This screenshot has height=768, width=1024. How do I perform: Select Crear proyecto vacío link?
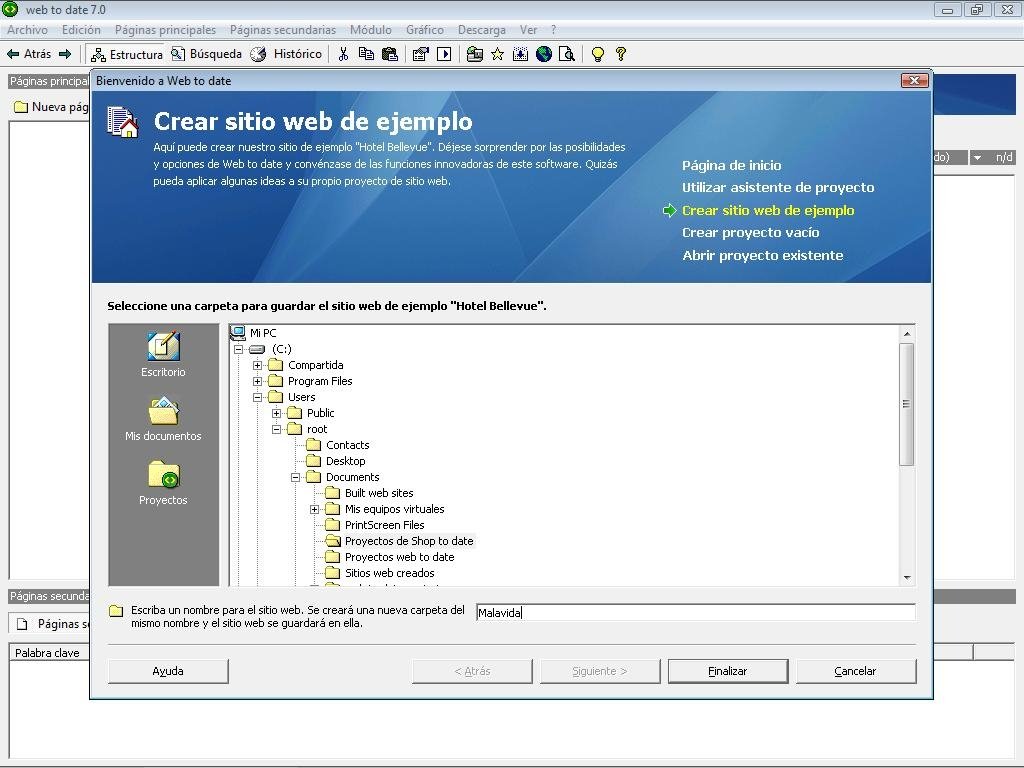click(x=750, y=232)
